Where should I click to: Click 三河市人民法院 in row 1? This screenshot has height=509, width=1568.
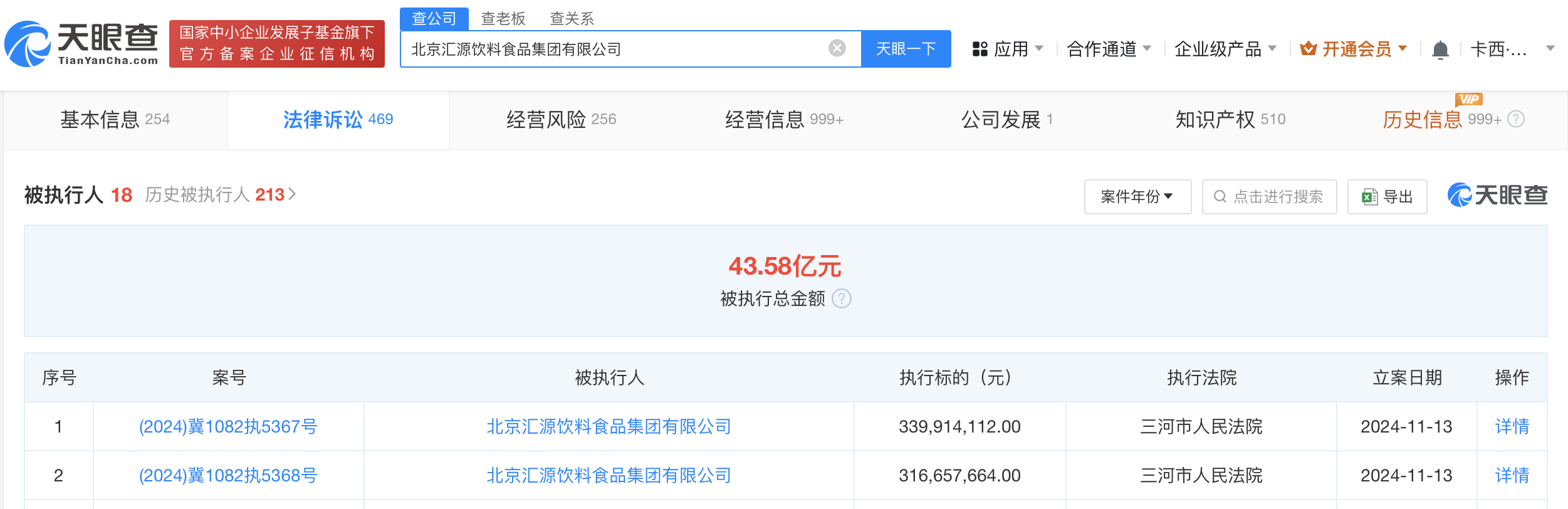pyautogui.click(x=1201, y=426)
